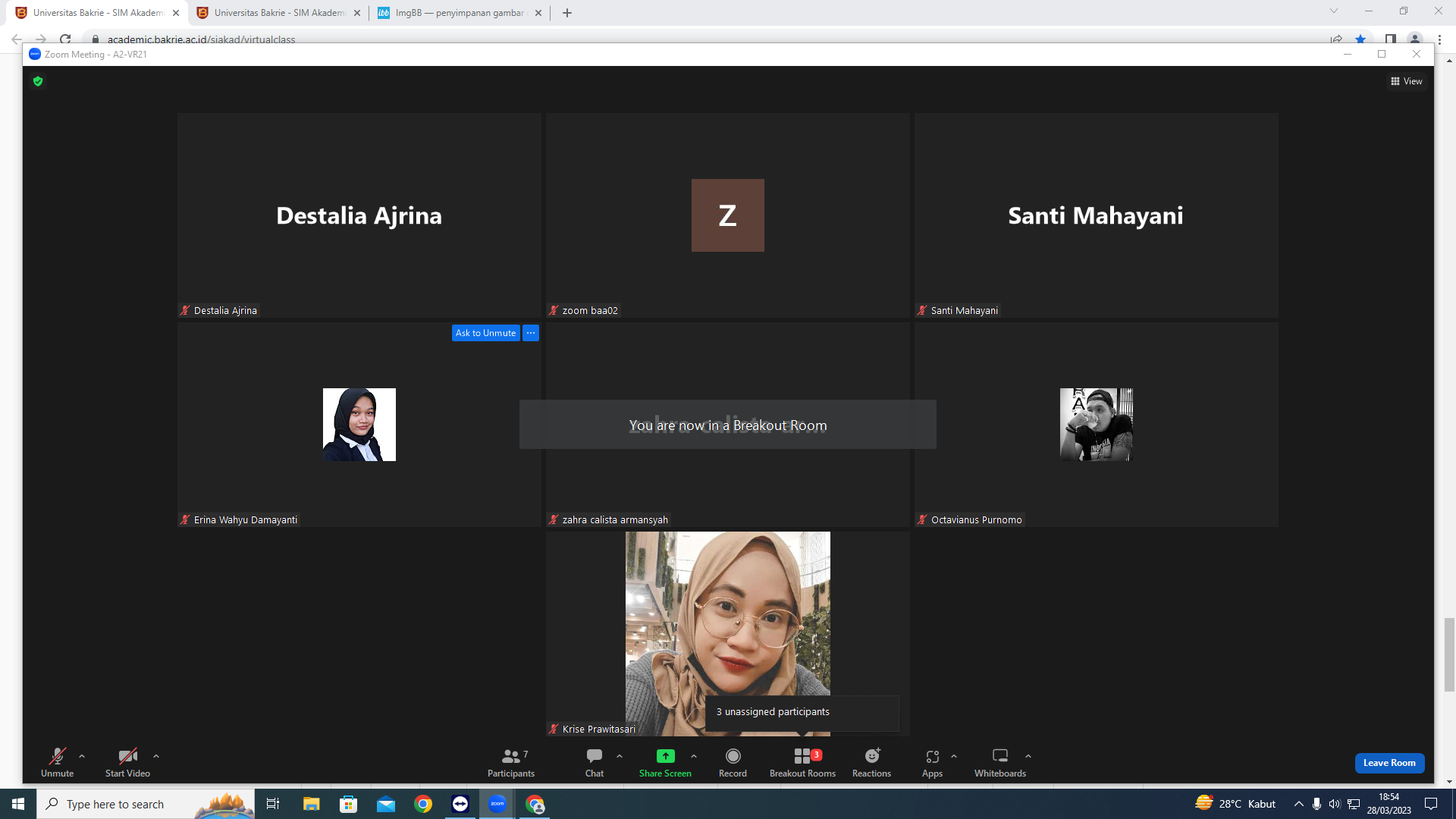Switch to first Universitas Bakrie browser tab

pos(99,13)
